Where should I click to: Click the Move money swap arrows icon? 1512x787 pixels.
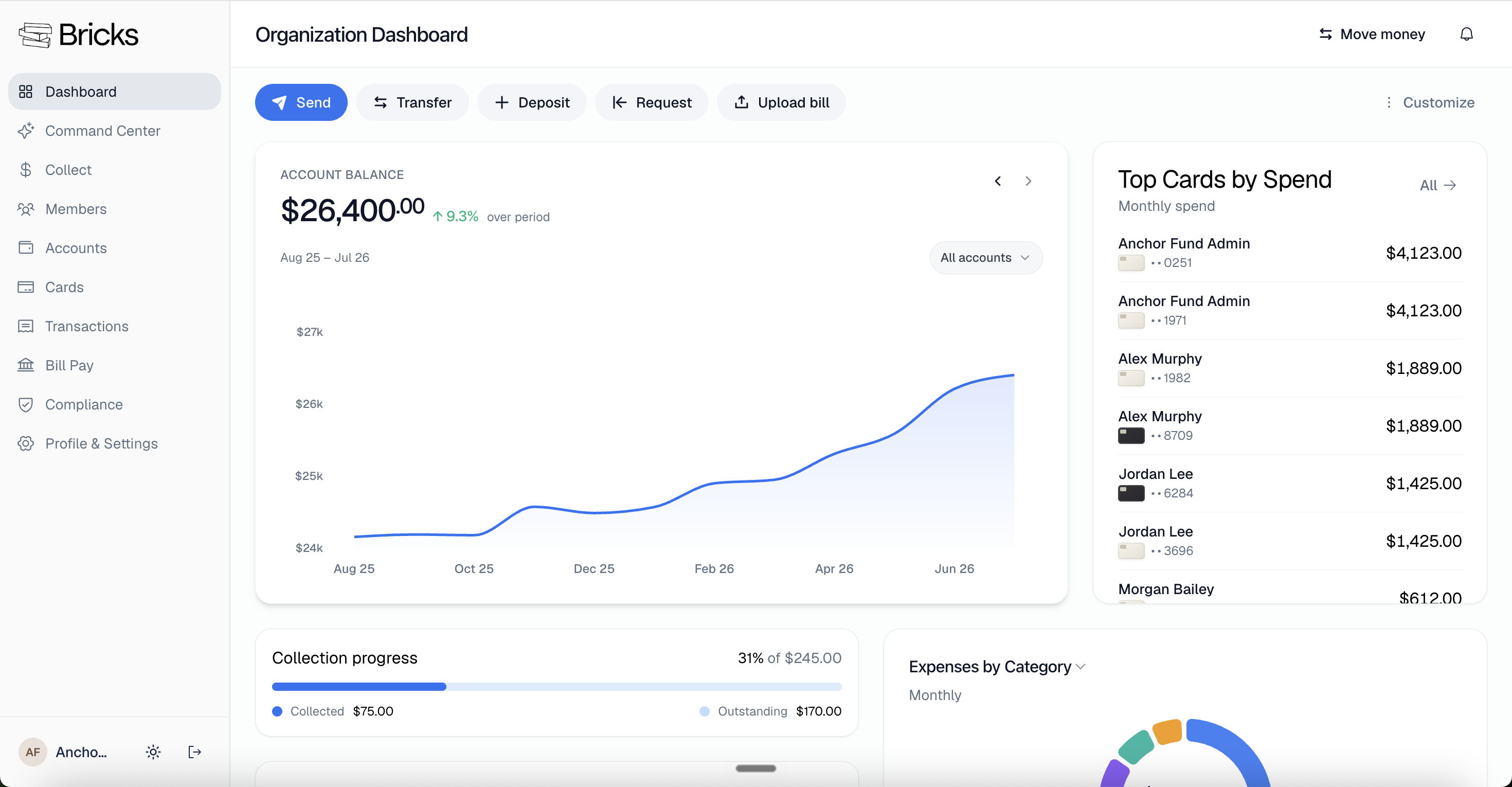1325,34
